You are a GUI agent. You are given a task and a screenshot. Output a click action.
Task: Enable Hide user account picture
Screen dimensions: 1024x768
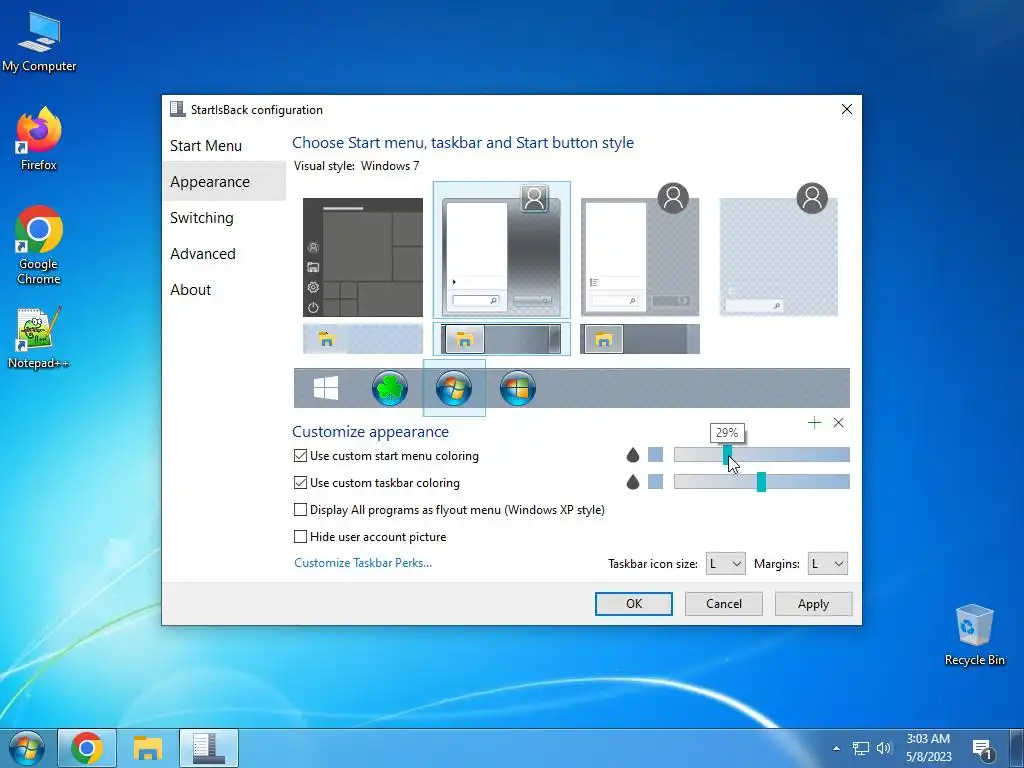370,537
